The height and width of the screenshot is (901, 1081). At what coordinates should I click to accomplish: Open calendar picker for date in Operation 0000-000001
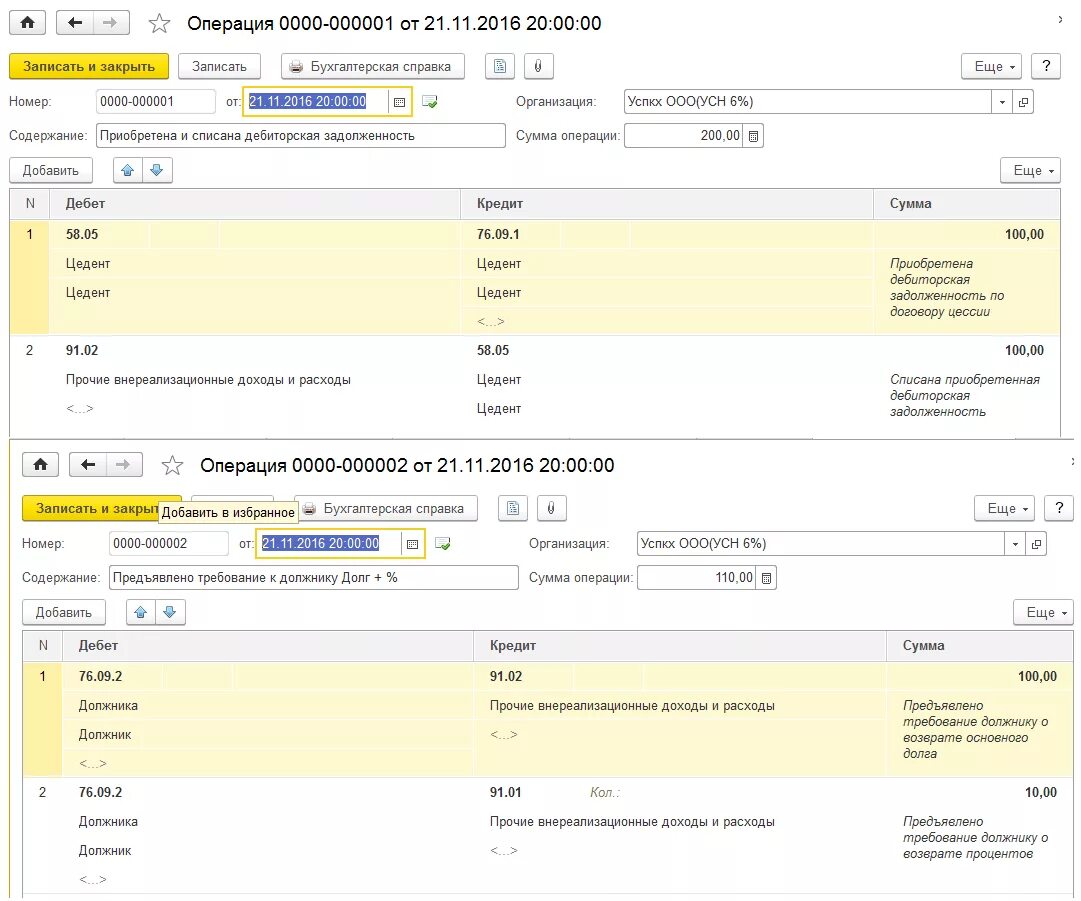point(399,102)
